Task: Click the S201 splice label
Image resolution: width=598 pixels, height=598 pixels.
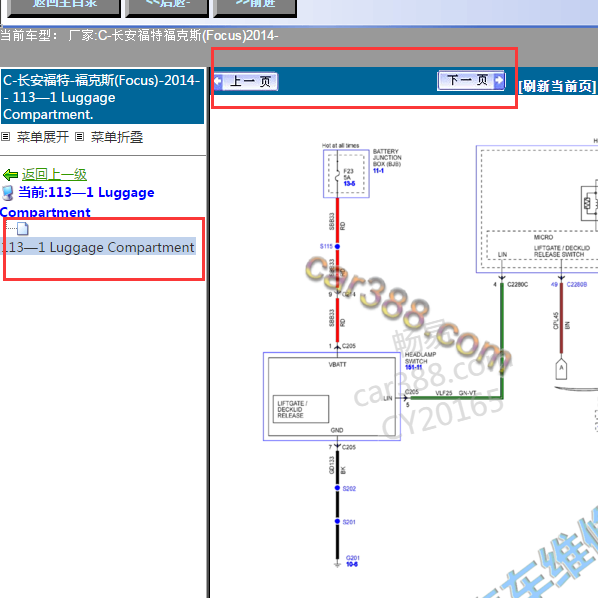Action: (x=349, y=522)
